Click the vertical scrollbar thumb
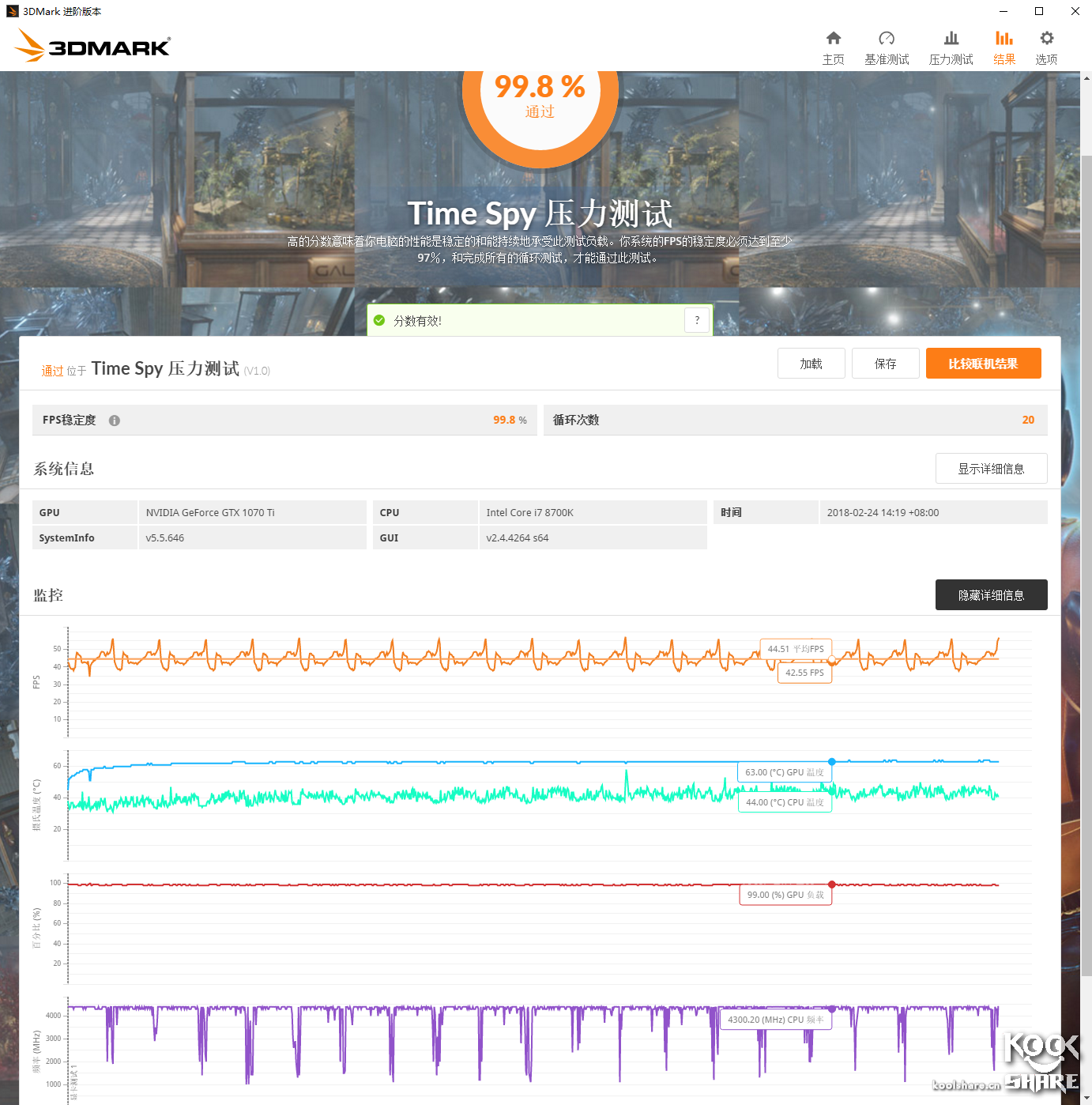This screenshot has height=1105, width=1092. (1086, 565)
